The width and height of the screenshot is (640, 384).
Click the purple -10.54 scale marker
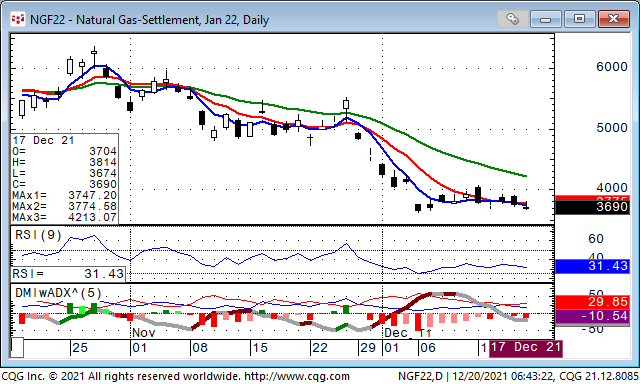point(592,316)
